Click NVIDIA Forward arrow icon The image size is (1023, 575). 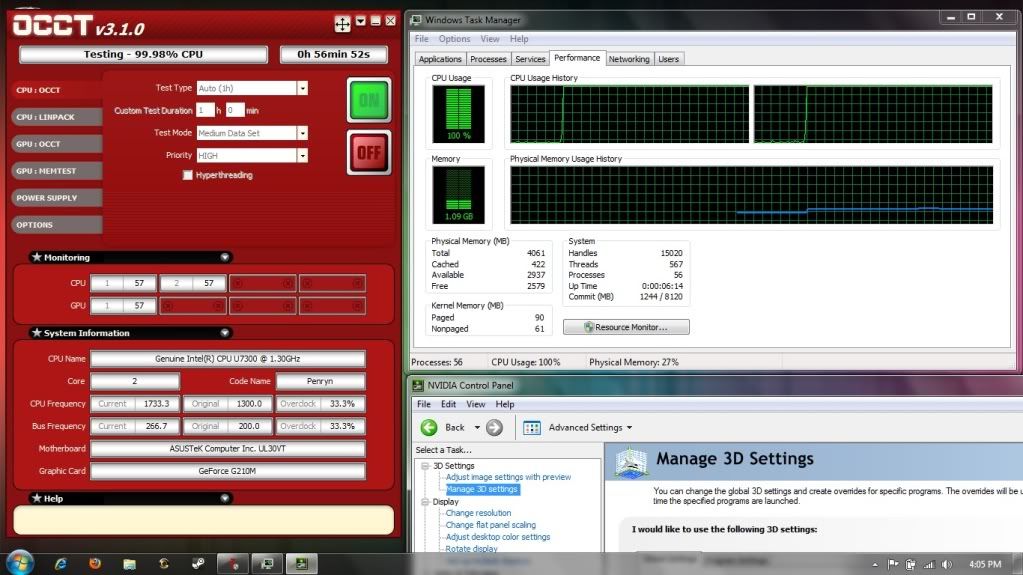click(495, 427)
